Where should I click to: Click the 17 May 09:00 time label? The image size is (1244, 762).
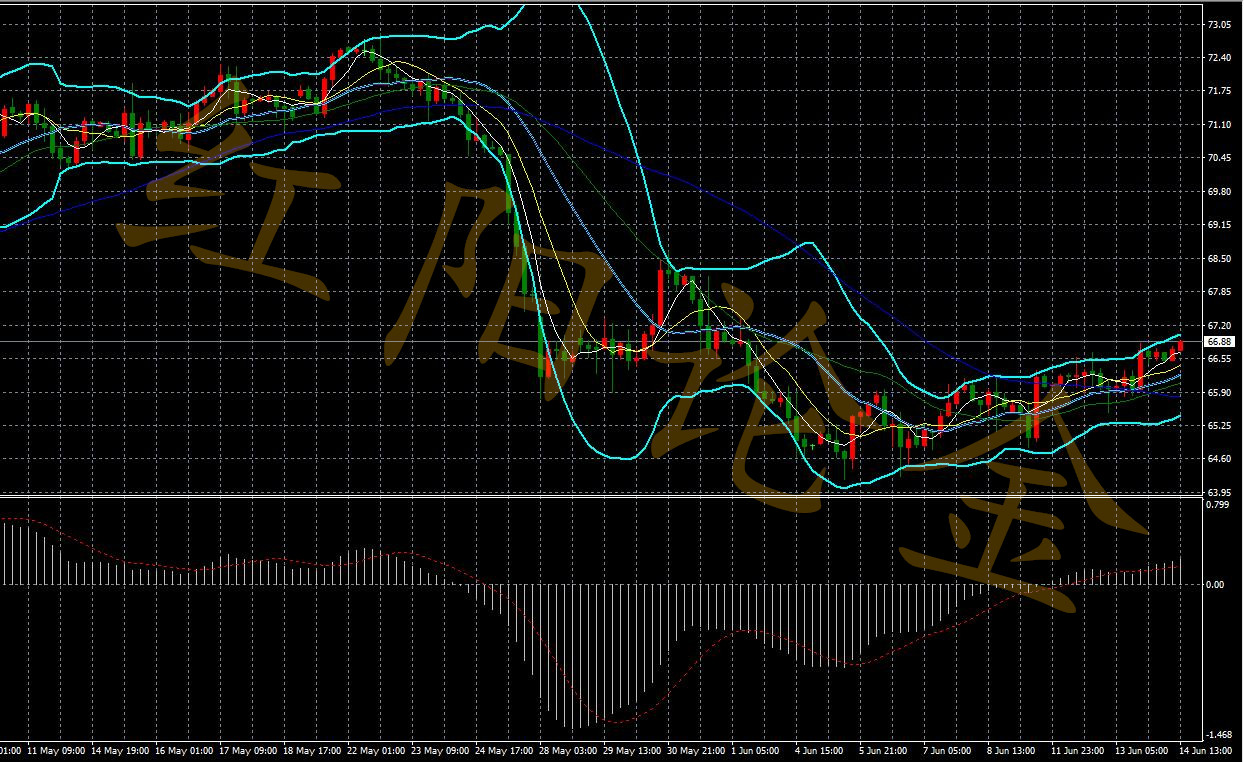click(248, 750)
